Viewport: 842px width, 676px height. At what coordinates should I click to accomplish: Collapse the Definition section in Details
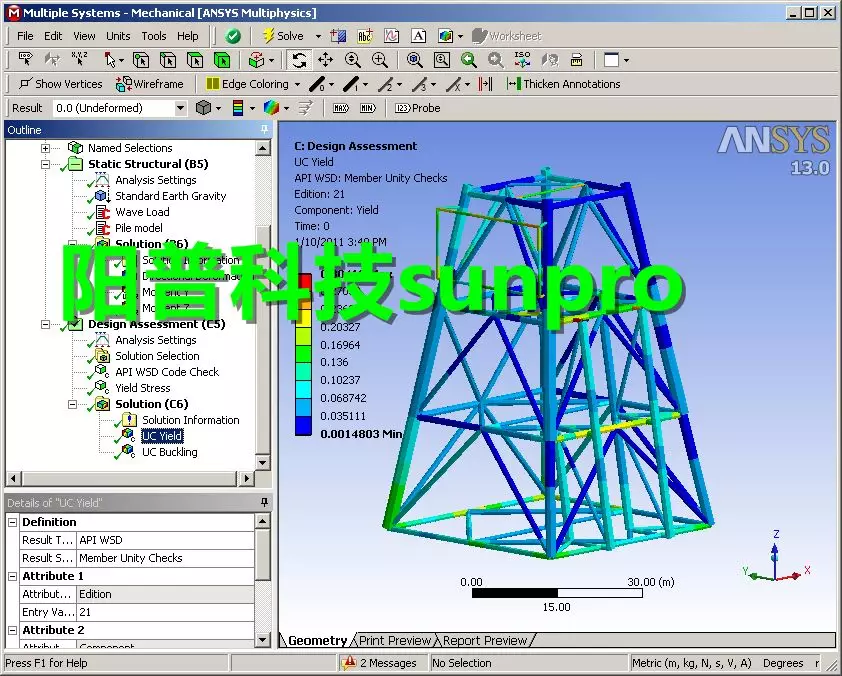click(12, 522)
